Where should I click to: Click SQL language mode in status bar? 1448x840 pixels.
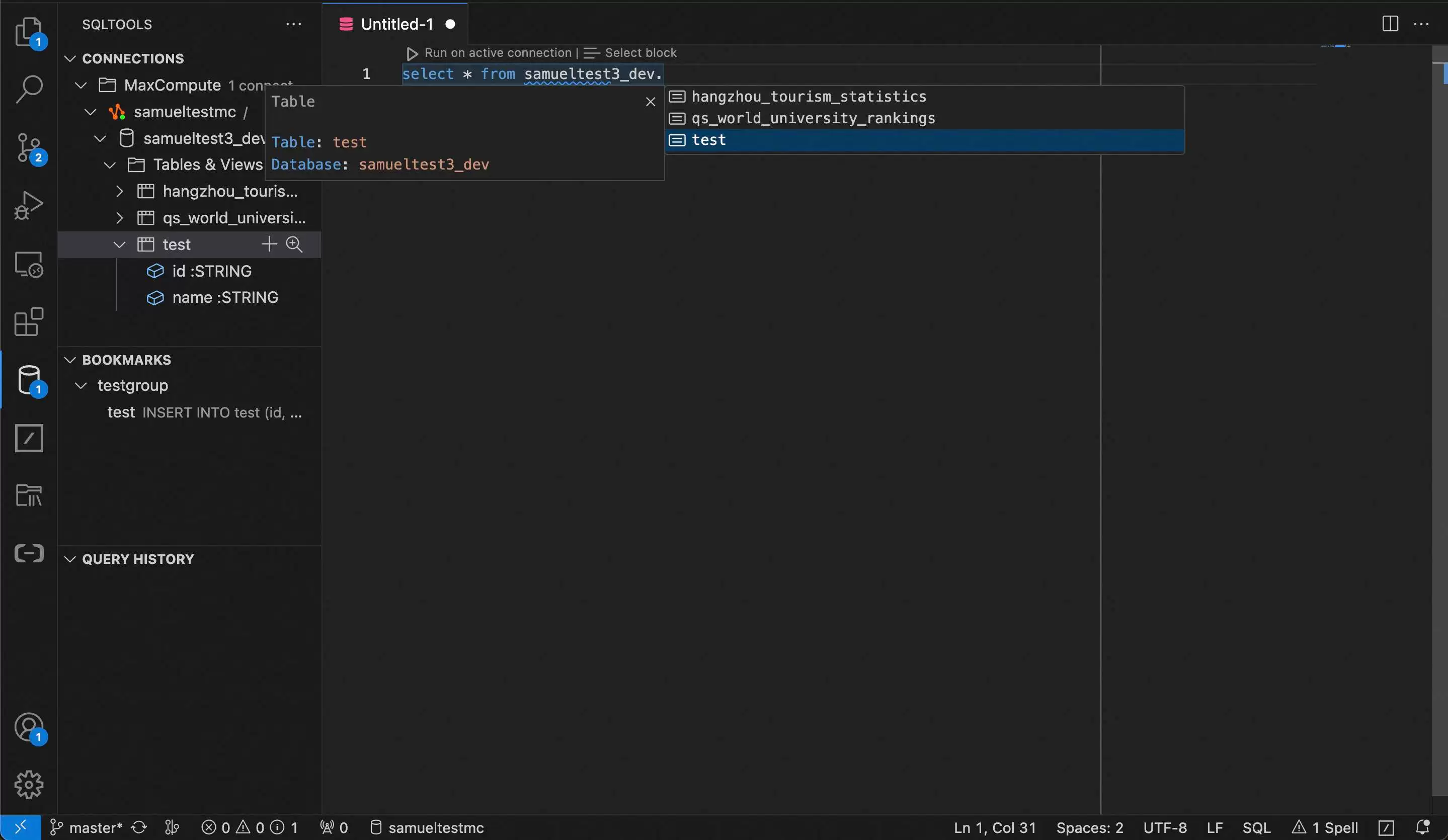tap(1256, 827)
